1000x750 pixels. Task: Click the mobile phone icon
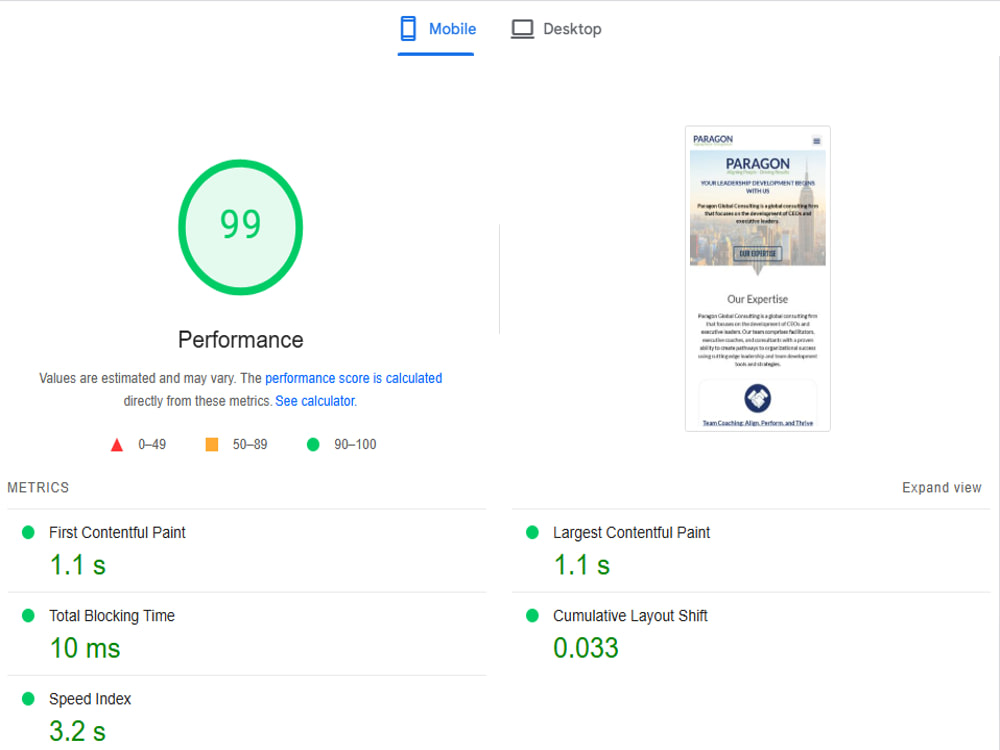[x=408, y=29]
